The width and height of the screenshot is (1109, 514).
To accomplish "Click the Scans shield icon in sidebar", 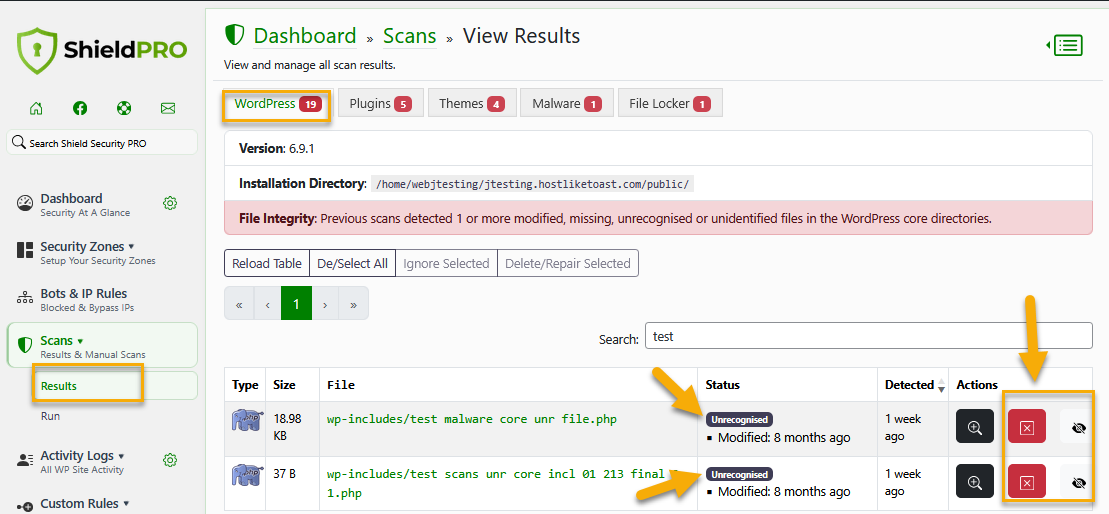I will coord(25,345).
